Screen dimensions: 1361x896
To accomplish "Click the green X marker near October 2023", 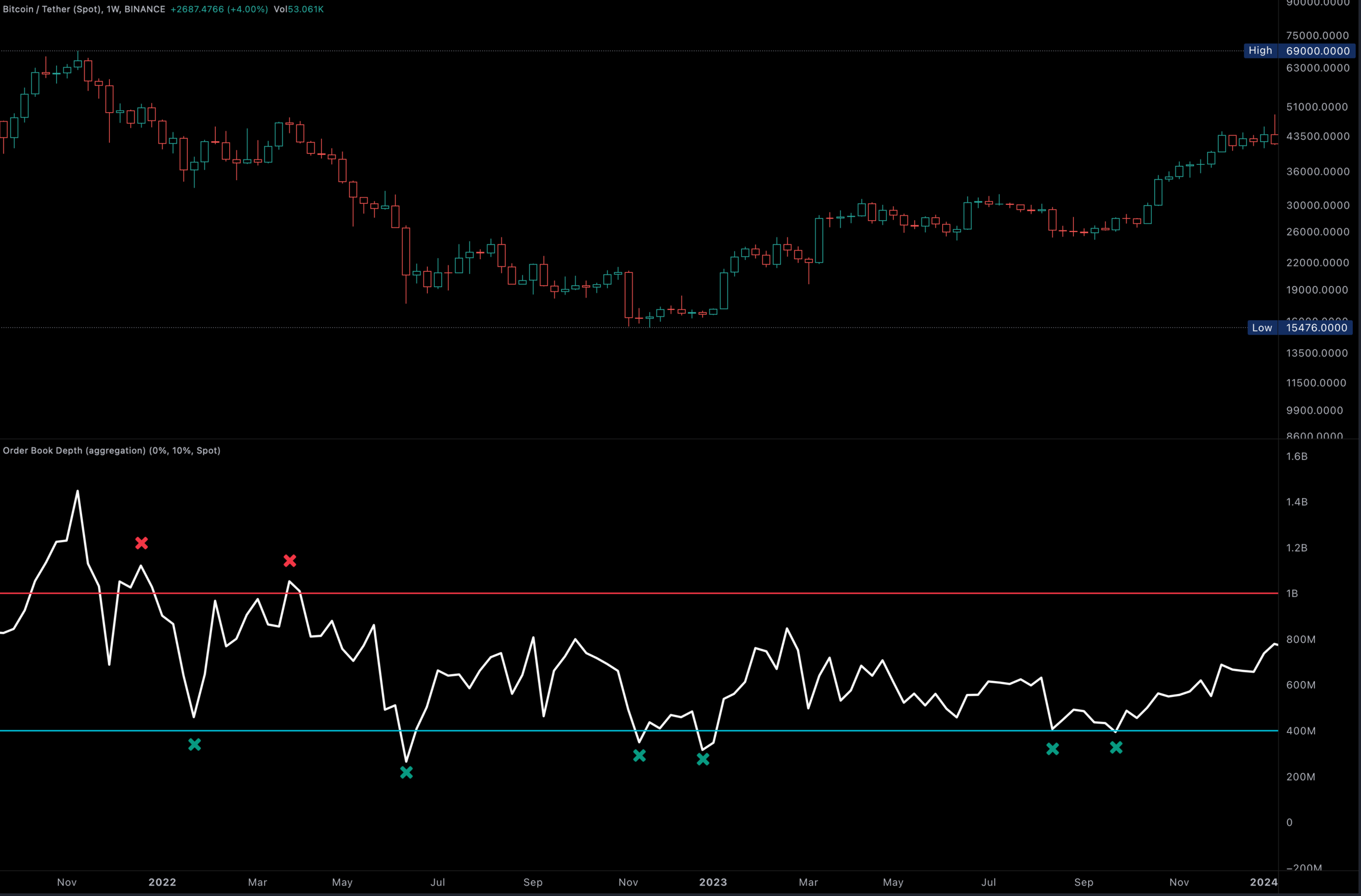I will tap(1116, 748).
